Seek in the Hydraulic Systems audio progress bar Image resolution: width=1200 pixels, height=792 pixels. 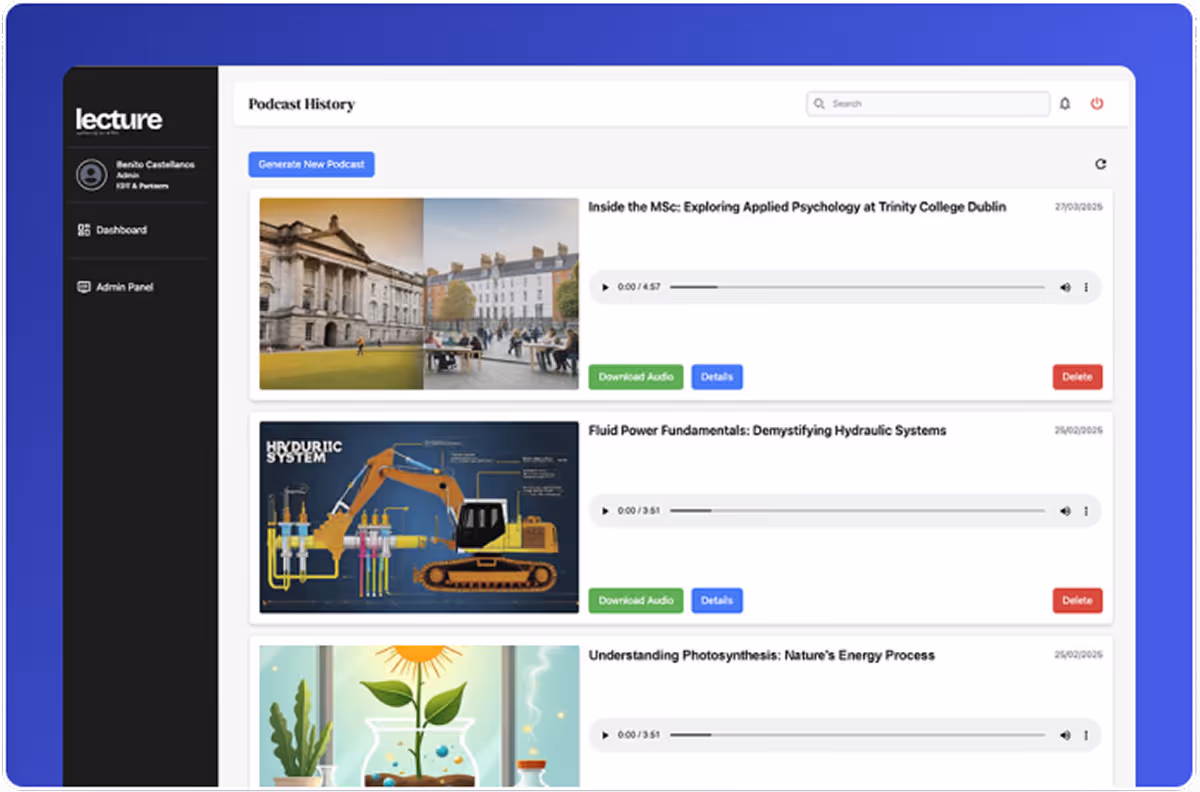tap(857, 511)
